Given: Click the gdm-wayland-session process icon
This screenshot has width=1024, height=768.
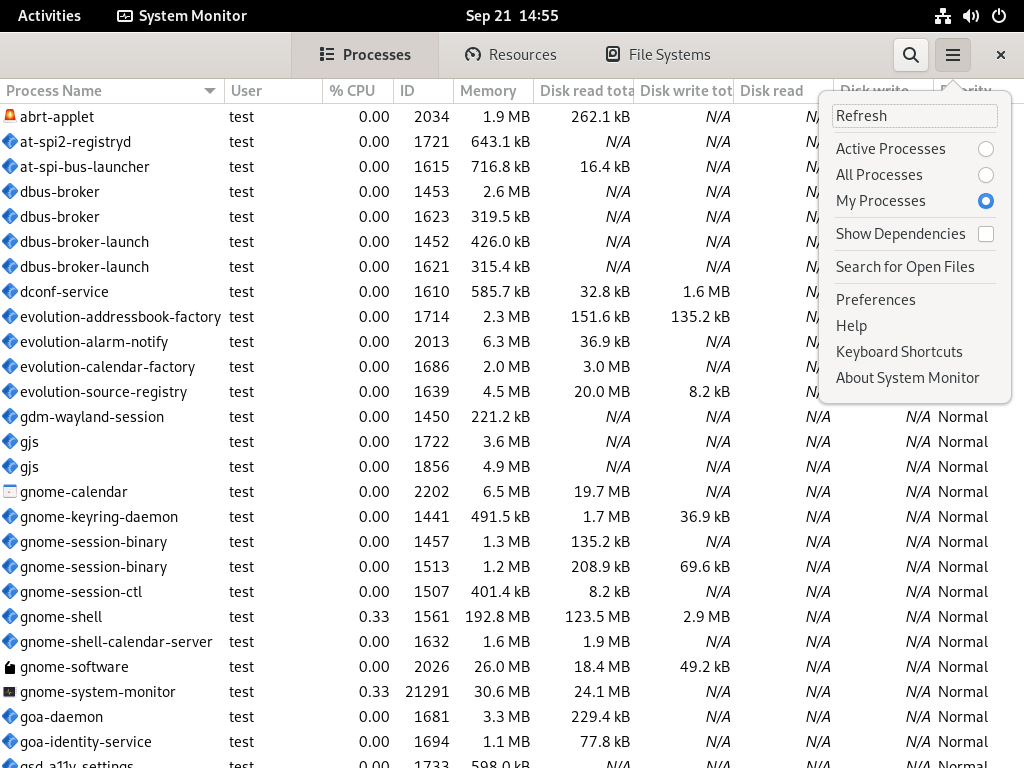Looking at the screenshot, I should [x=10, y=417].
